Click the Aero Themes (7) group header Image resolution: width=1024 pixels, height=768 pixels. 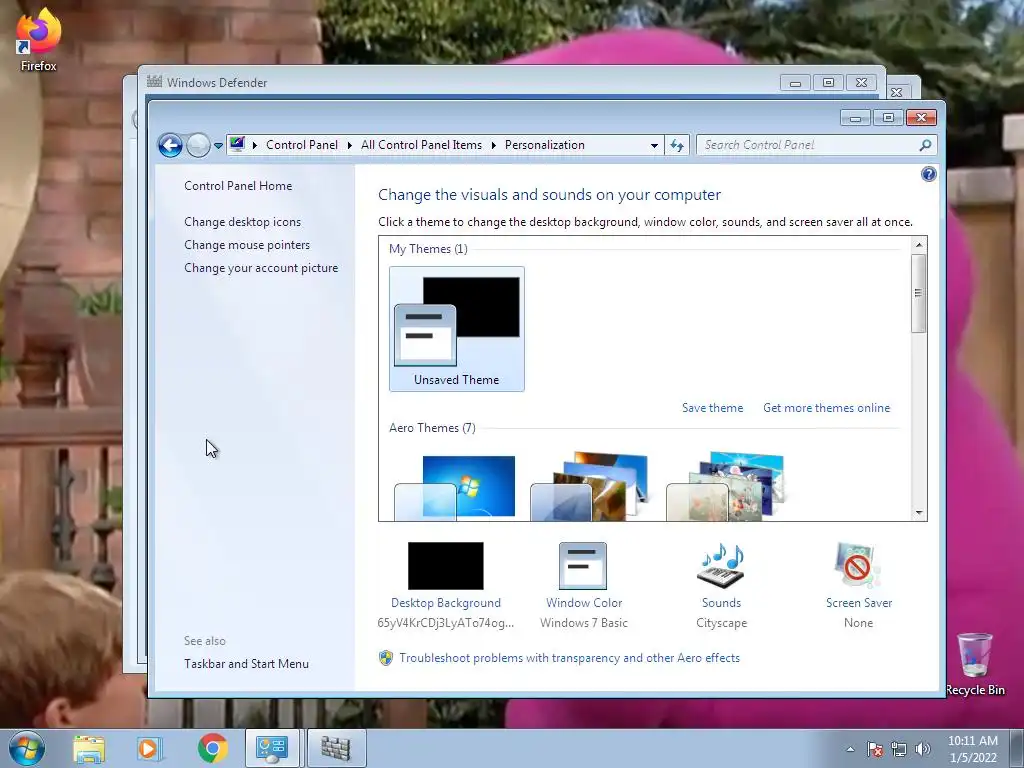(432, 428)
